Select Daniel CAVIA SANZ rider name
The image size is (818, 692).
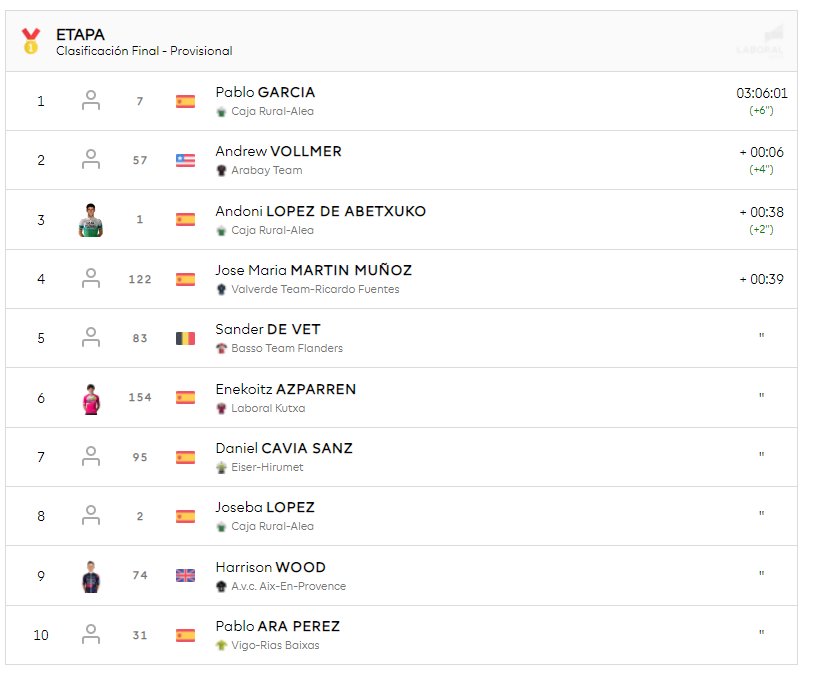(x=284, y=448)
